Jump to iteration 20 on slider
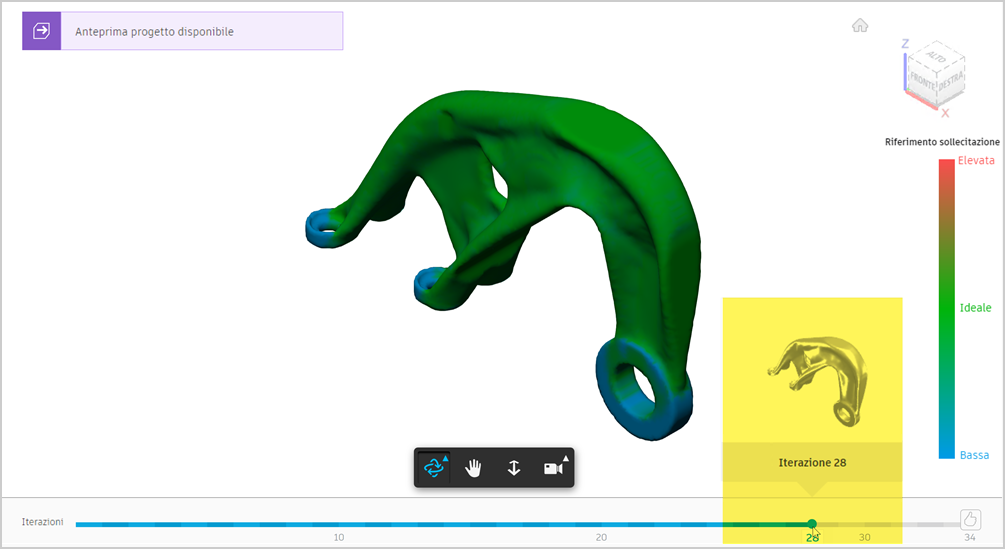Viewport: 1005px width, 549px height. point(601,537)
